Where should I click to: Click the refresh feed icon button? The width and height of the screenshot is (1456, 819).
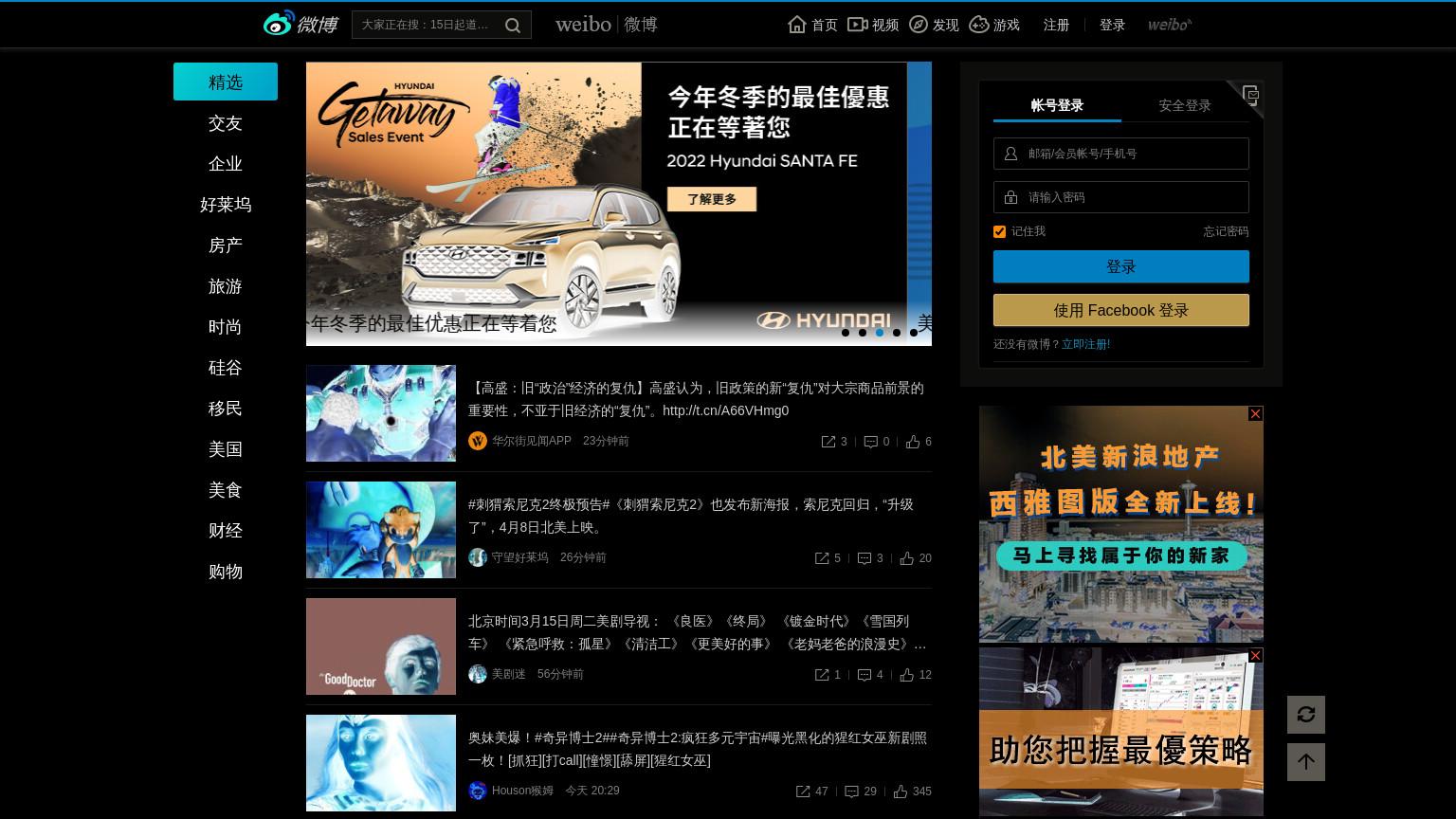(1306, 715)
